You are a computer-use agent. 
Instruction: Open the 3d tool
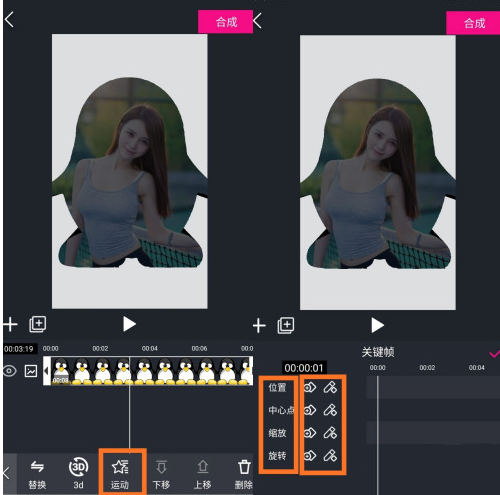[x=78, y=473]
